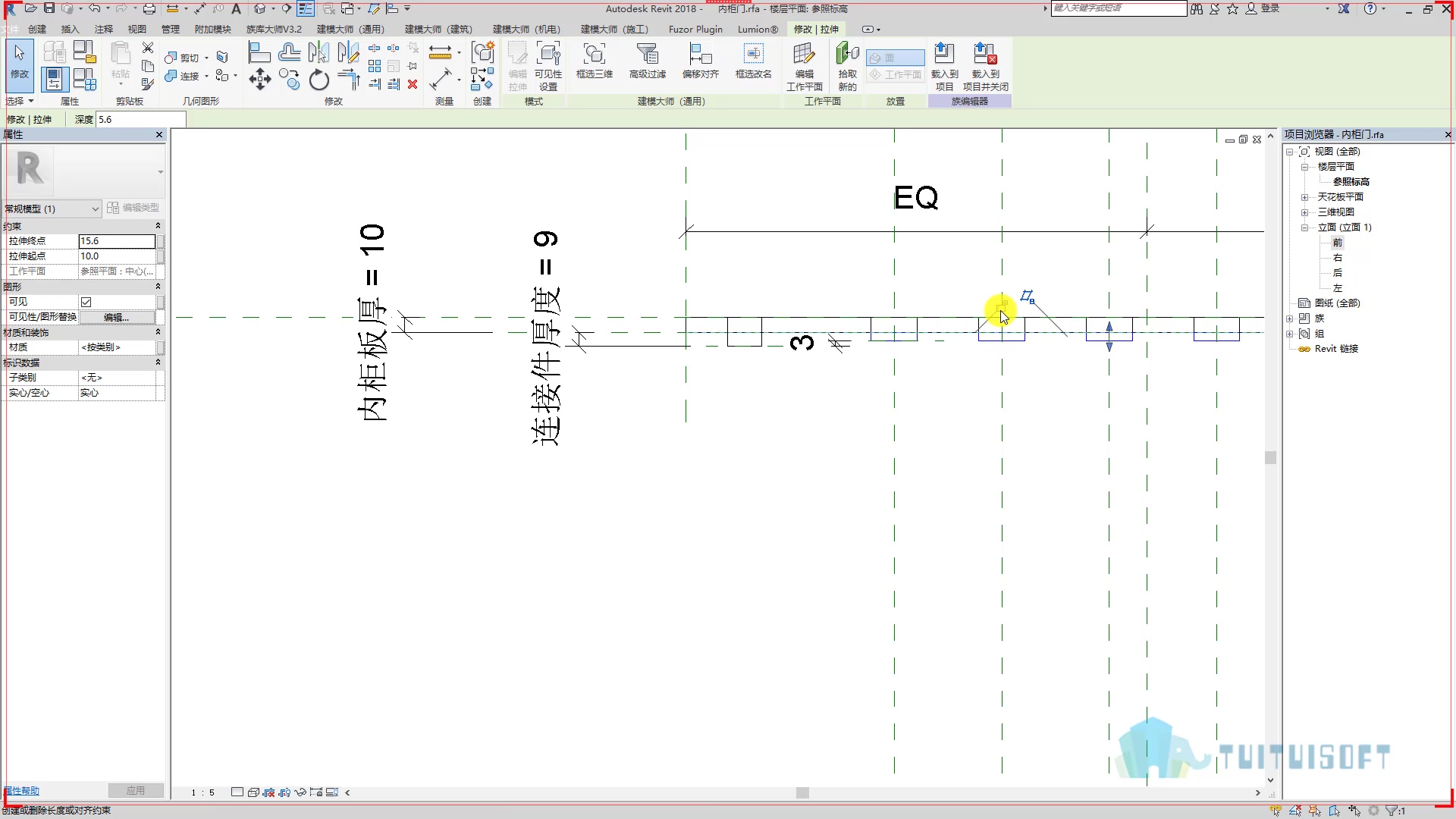Click Load into Project and Close
Screen dimensions: 1456x819
[986, 66]
